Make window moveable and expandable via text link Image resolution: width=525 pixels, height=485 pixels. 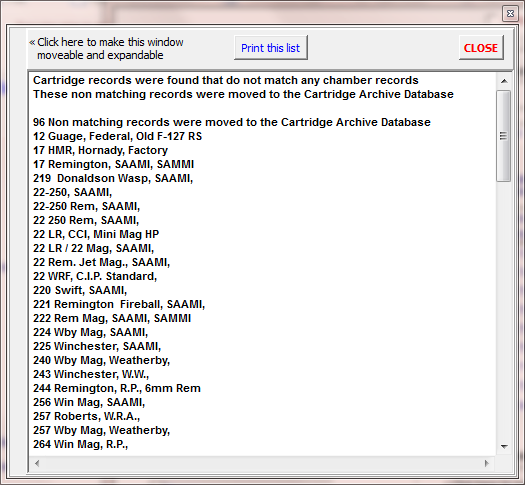106,48
